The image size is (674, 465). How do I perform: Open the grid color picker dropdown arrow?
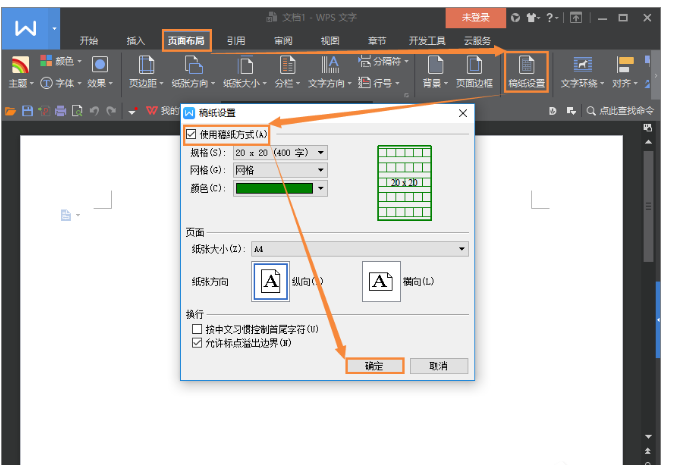click(x=321, y=188)
